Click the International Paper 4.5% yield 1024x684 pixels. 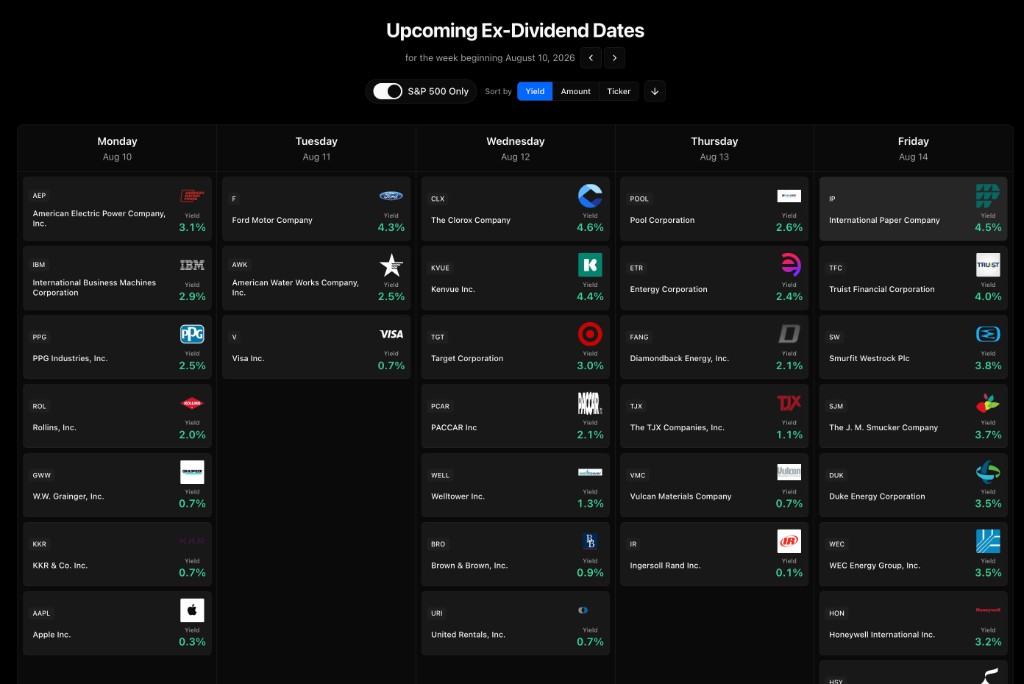point(988,227)
